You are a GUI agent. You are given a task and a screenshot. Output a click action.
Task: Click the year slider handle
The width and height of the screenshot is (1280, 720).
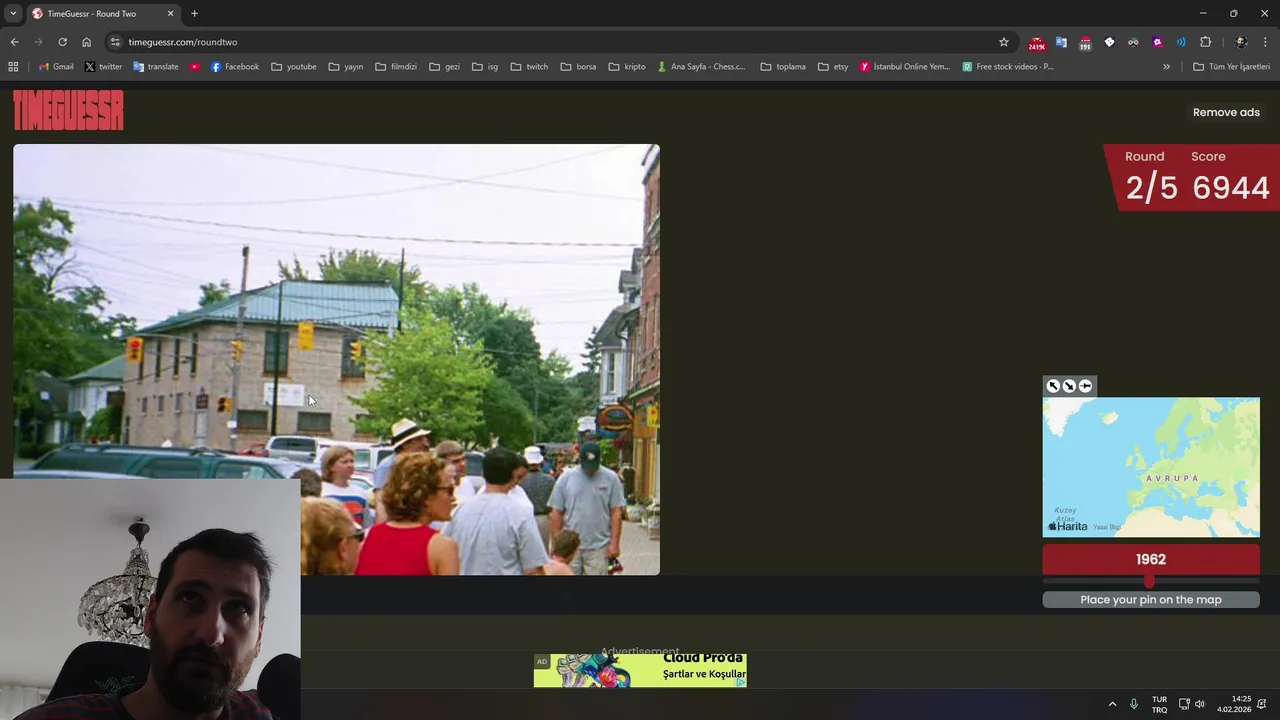[x=1149, y=581]
